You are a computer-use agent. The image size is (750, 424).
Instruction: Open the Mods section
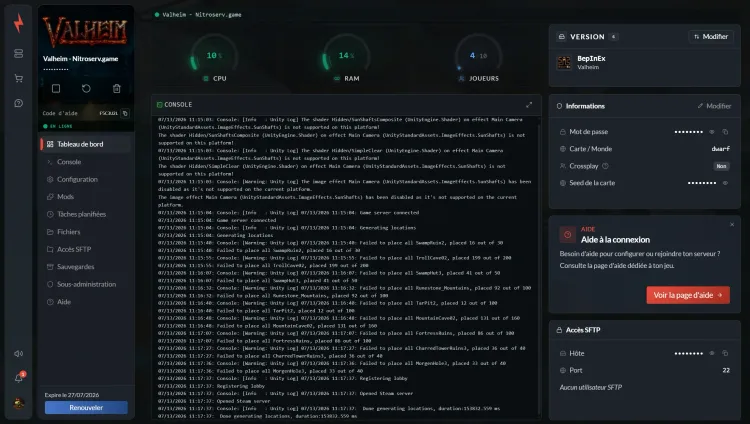[x=86, y=197]
